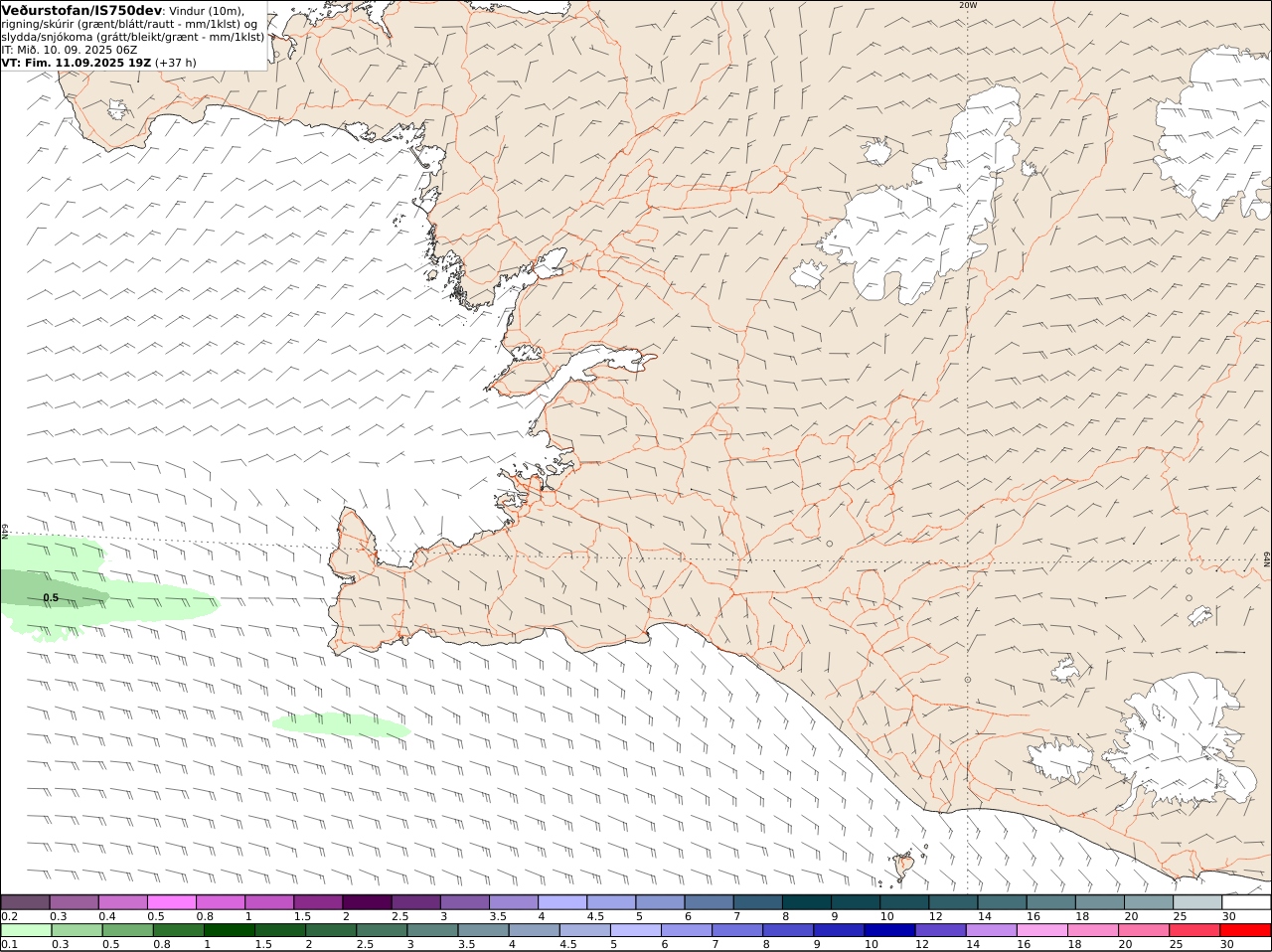The height and width of the screenshot is (952, 1272).
Task: Click the pink lower legend swatch labeled 20
Action: pyautogui.click(x=1143, y=930)
